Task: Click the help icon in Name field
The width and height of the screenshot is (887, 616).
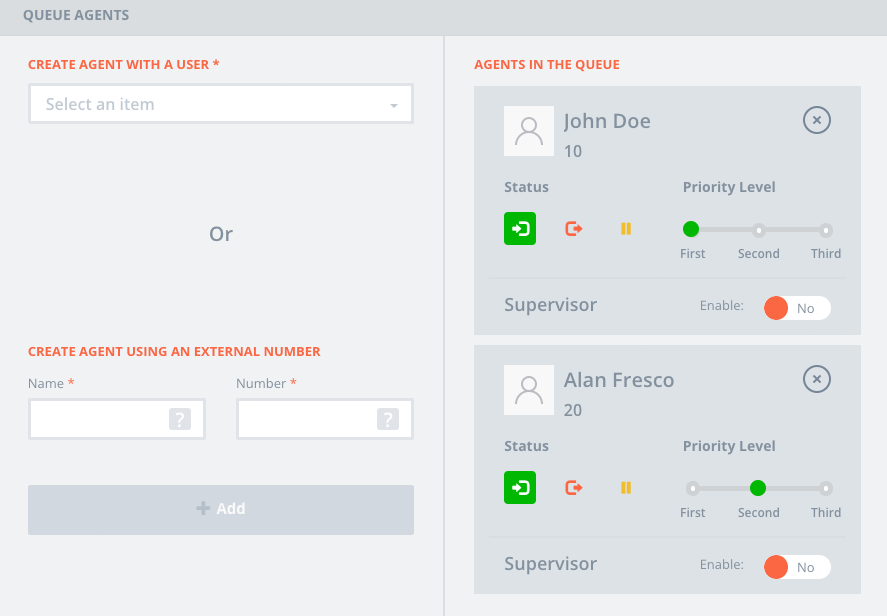Action: pyautogui.click(x=180, y=420)
